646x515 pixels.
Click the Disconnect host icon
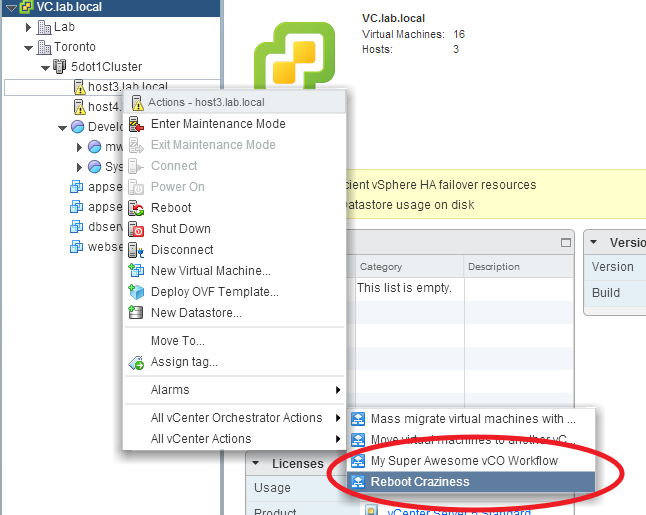[136, 250]
